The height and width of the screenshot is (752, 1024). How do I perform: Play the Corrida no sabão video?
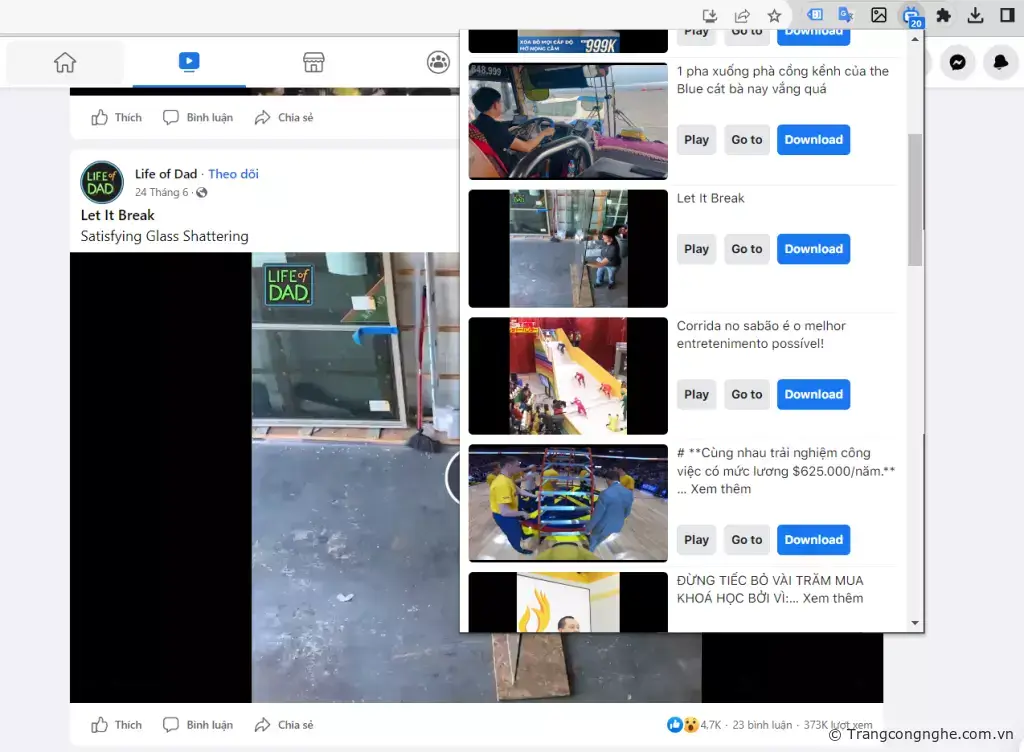(696, 394)
